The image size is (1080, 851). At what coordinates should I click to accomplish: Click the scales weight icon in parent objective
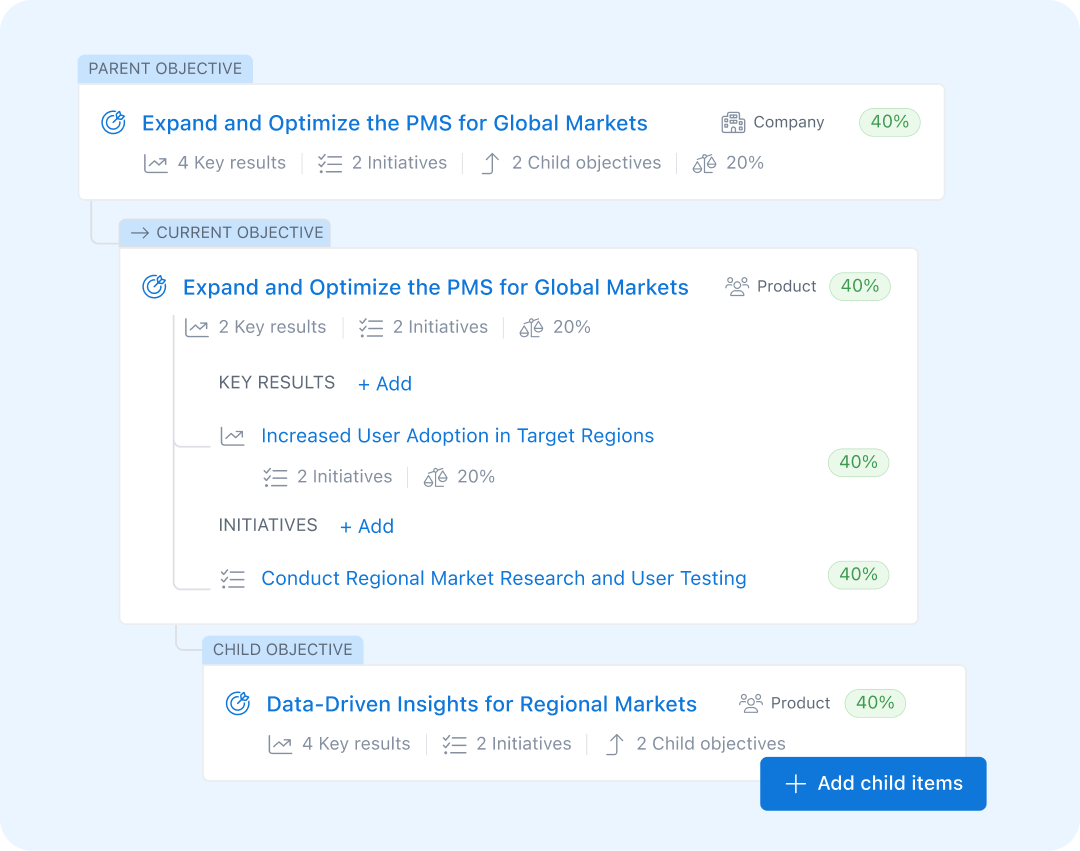(x=705, y=164)
